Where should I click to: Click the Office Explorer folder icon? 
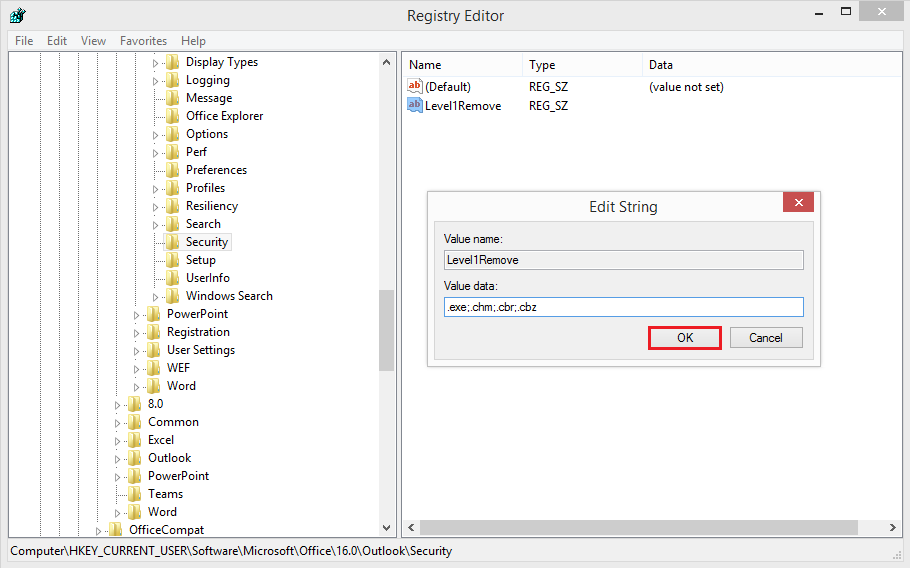point(173,116)
